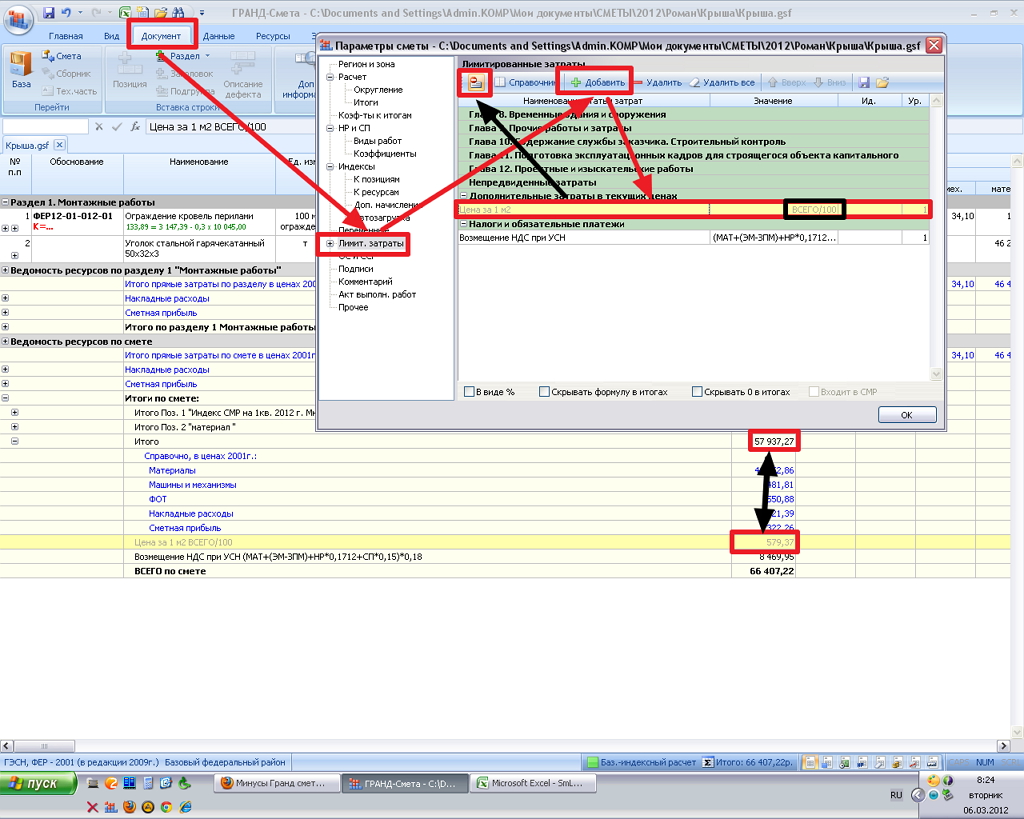Click the formula bar input field

coord(230,127)
